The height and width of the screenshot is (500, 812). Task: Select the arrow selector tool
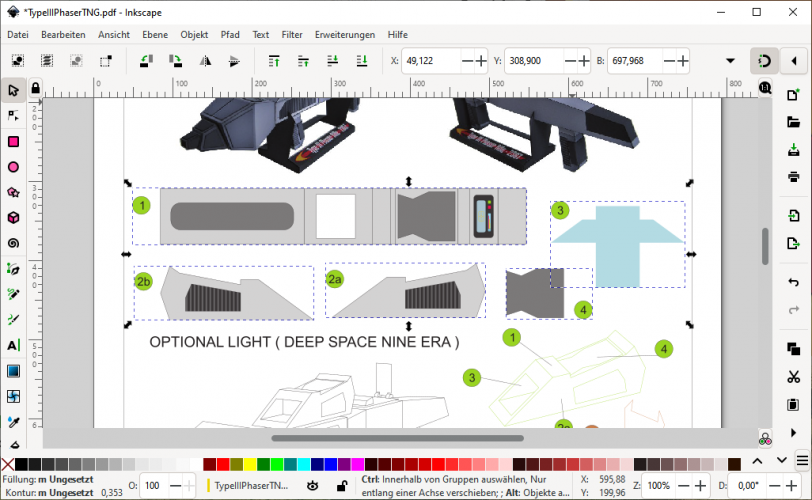[13, 91]
